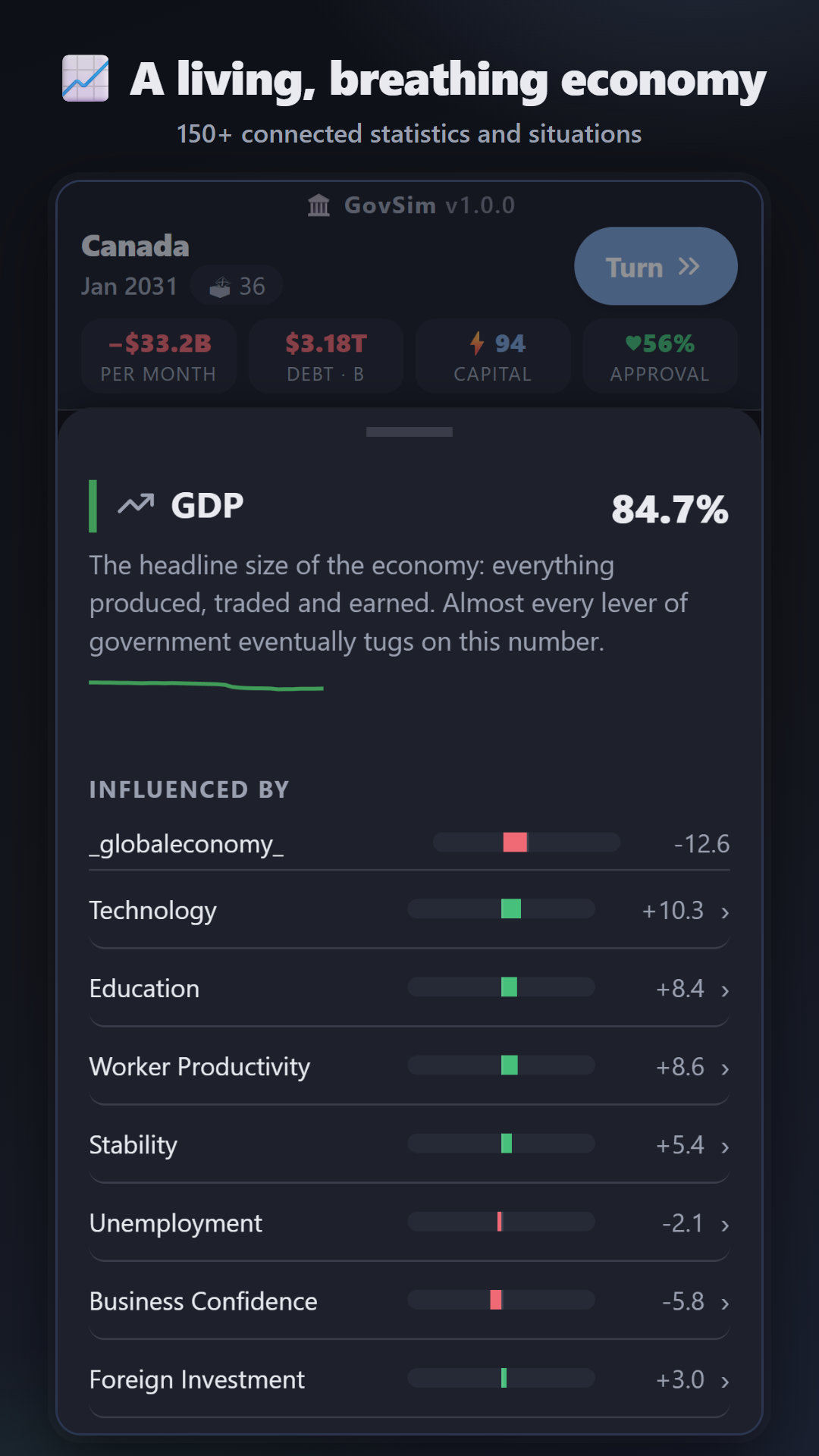Click the double-chevron icon in Turn button
819x1456 pixels.
point(689,266)
